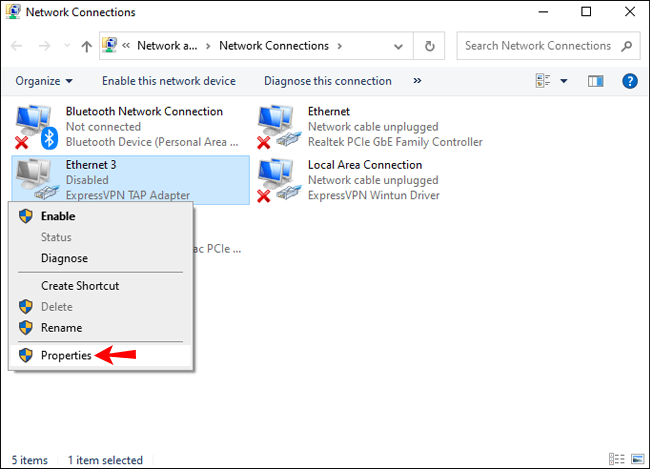
Task: Click the change view layout icon
Action: (x=543, y=81)
